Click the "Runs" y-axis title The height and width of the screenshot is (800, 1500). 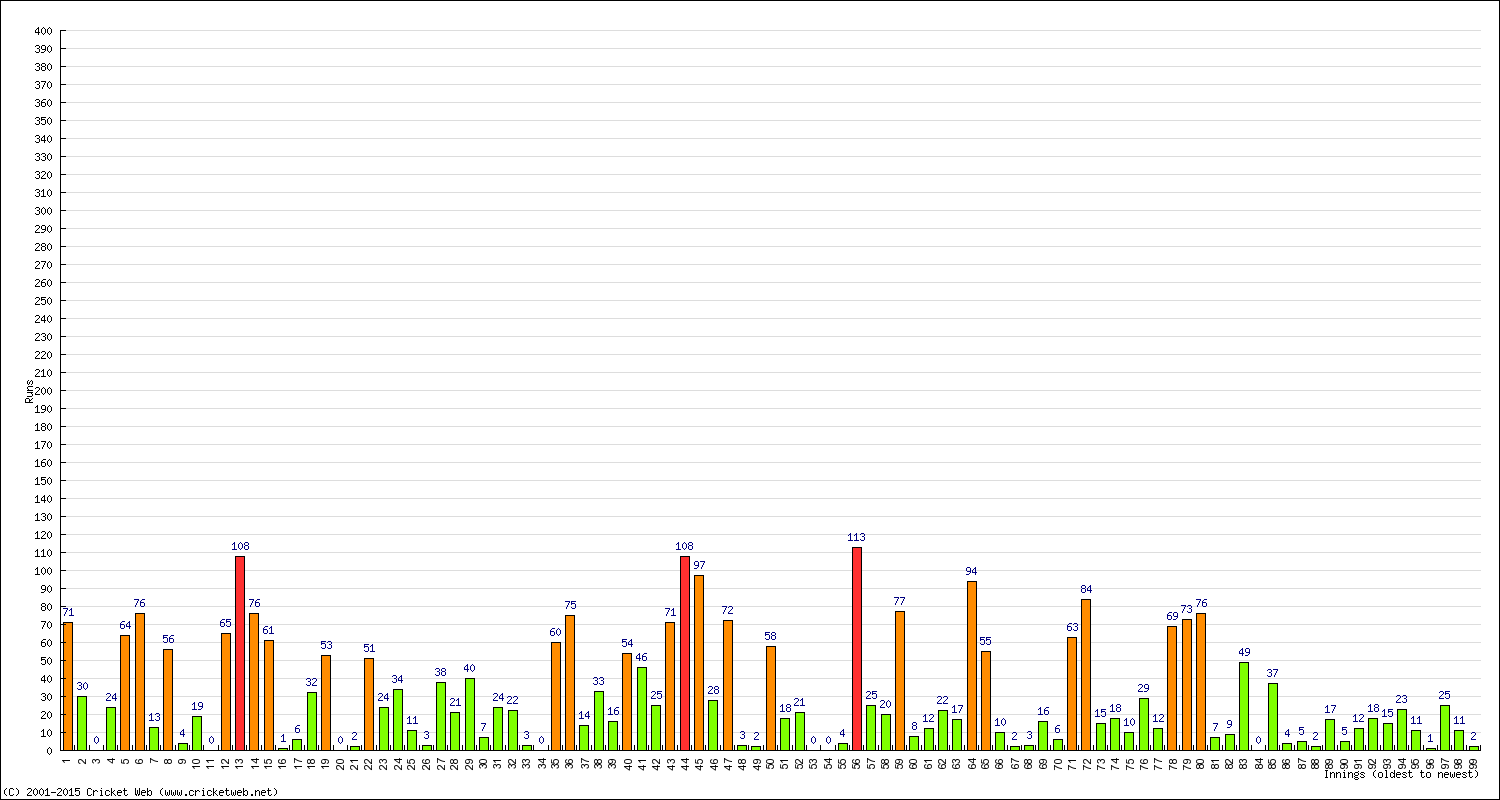(x=30, y=391)
